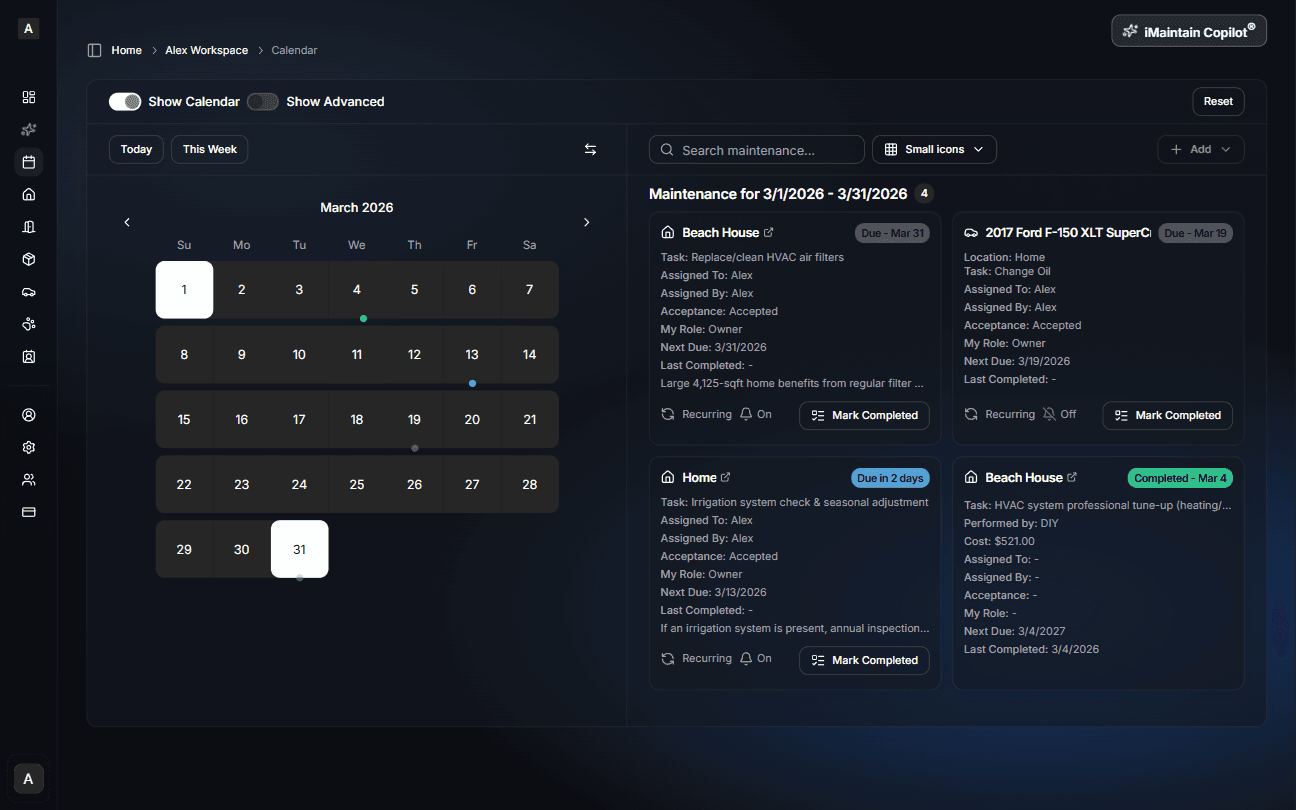Click the package box icon in the sidebar
1296x810 pixels.
(x=28, y=259)
